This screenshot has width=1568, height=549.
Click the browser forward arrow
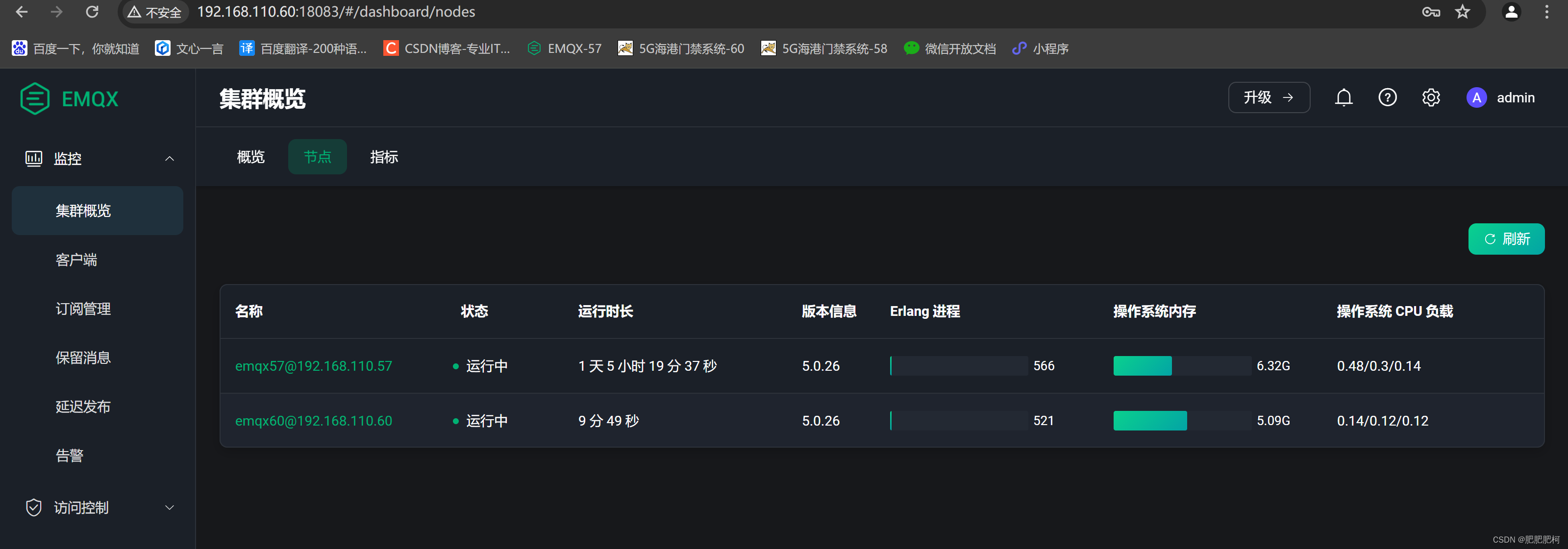[x=56, y=12]
